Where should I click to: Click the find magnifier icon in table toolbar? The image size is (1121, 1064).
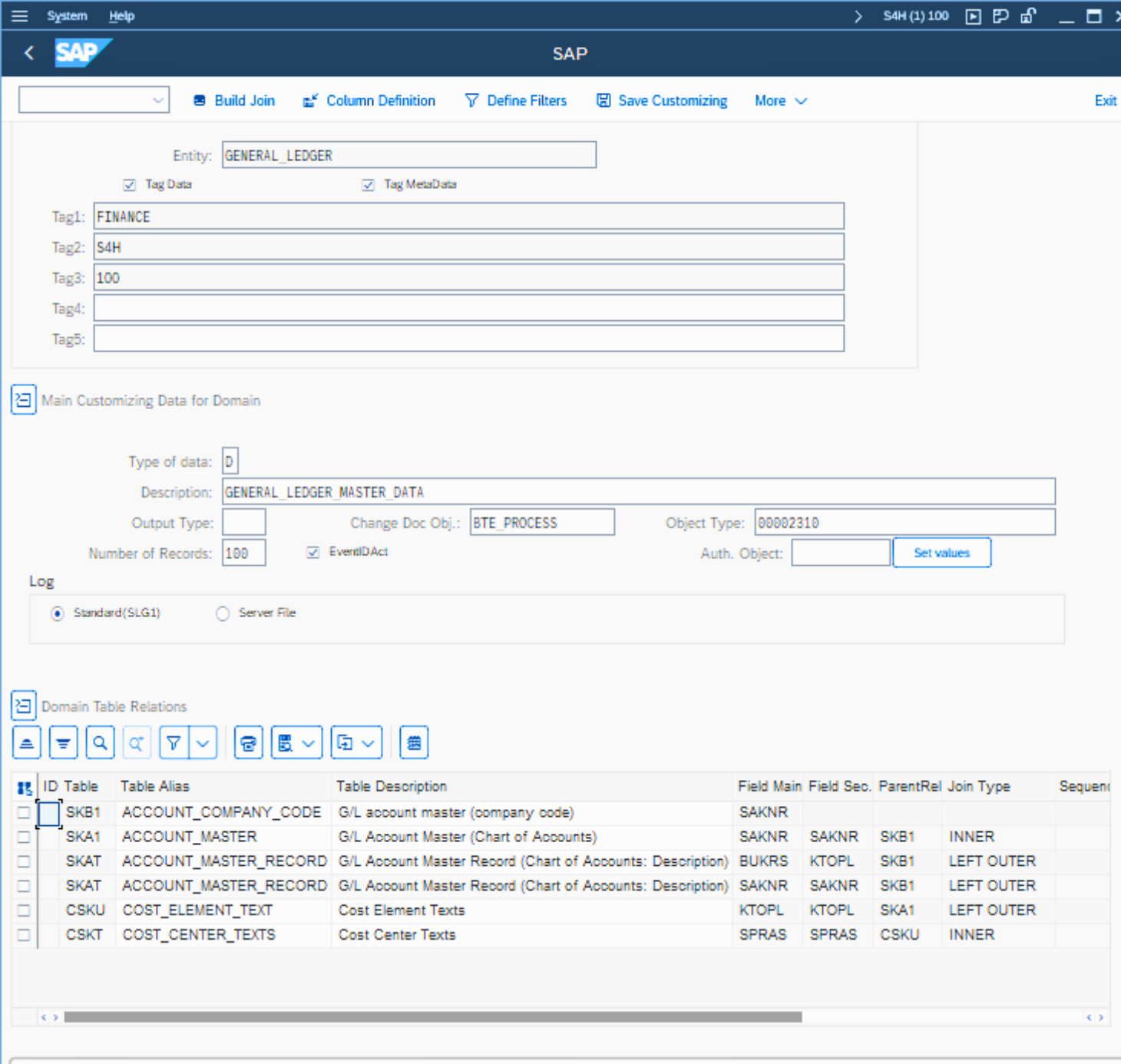click(100, 743)
